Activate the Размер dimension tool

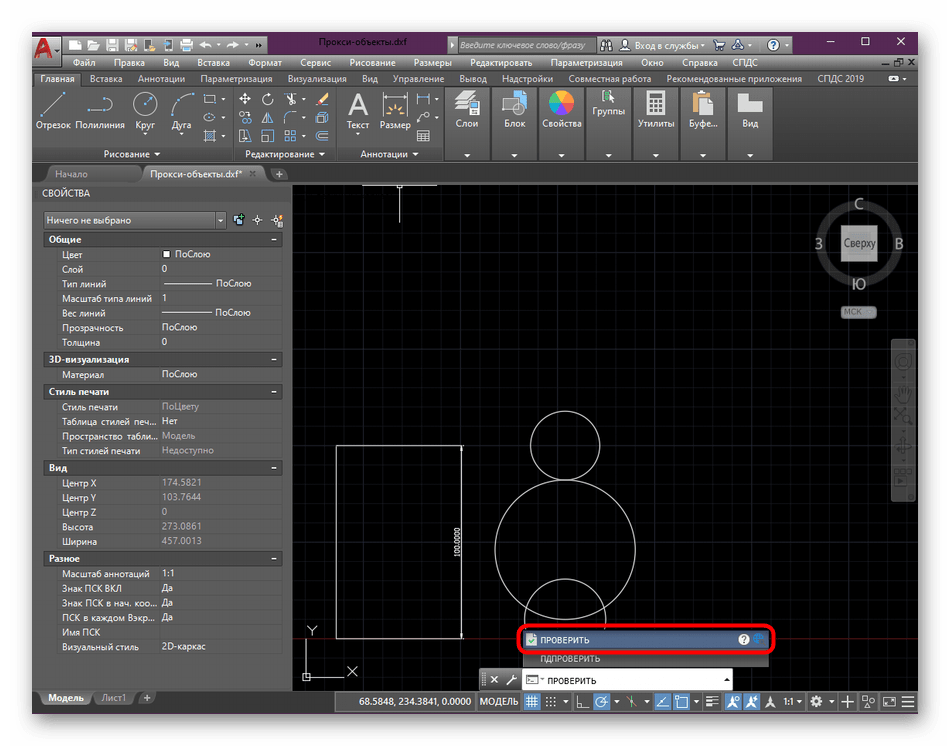pyautogui.click(x=395, y=110)
